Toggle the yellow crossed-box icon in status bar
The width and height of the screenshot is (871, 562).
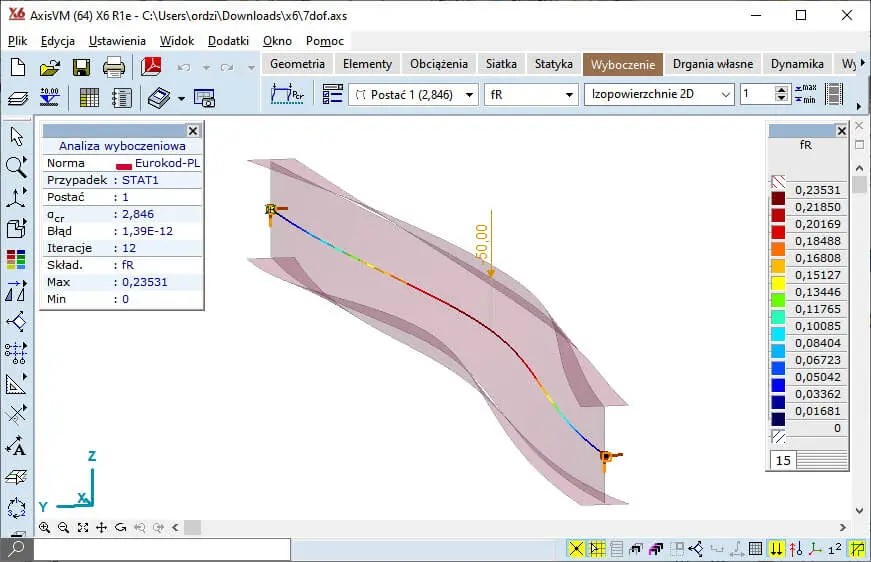click(x=576, y=549)
